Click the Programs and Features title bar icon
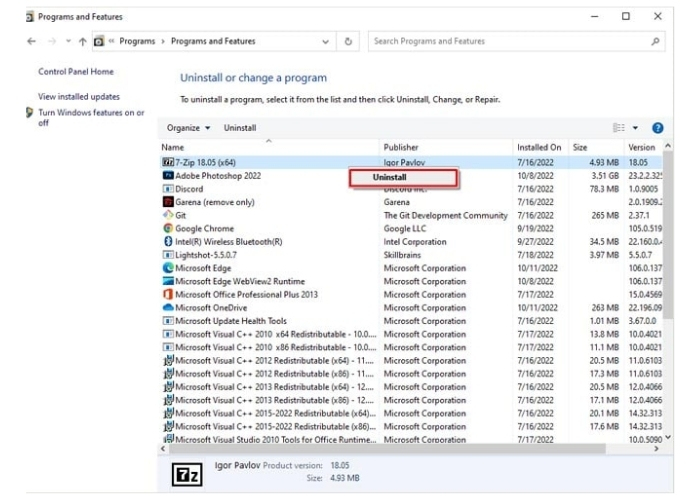700x500 pixels. (x=30, y=17)
